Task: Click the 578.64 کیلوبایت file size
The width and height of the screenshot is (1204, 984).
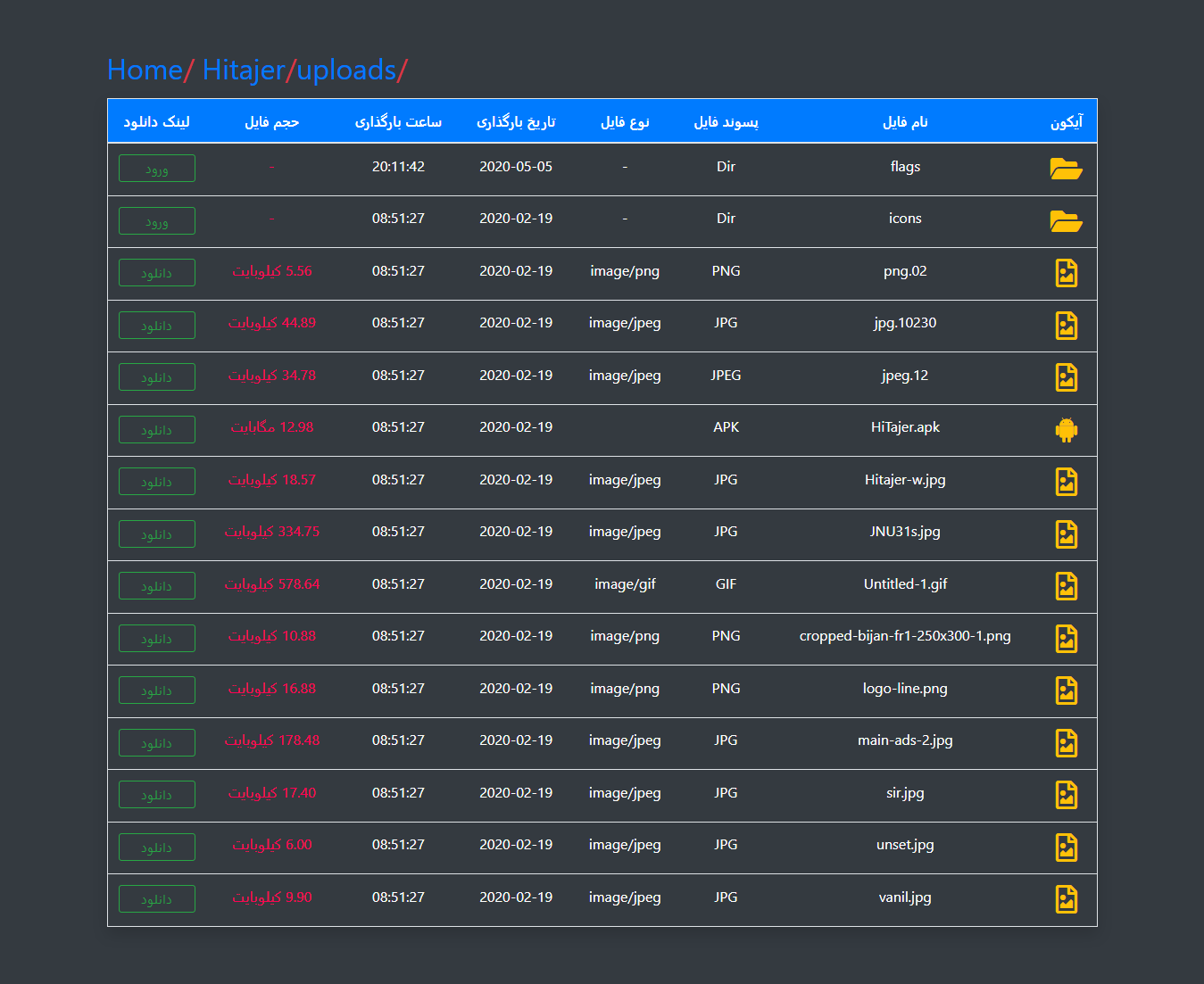Action: 272,584
